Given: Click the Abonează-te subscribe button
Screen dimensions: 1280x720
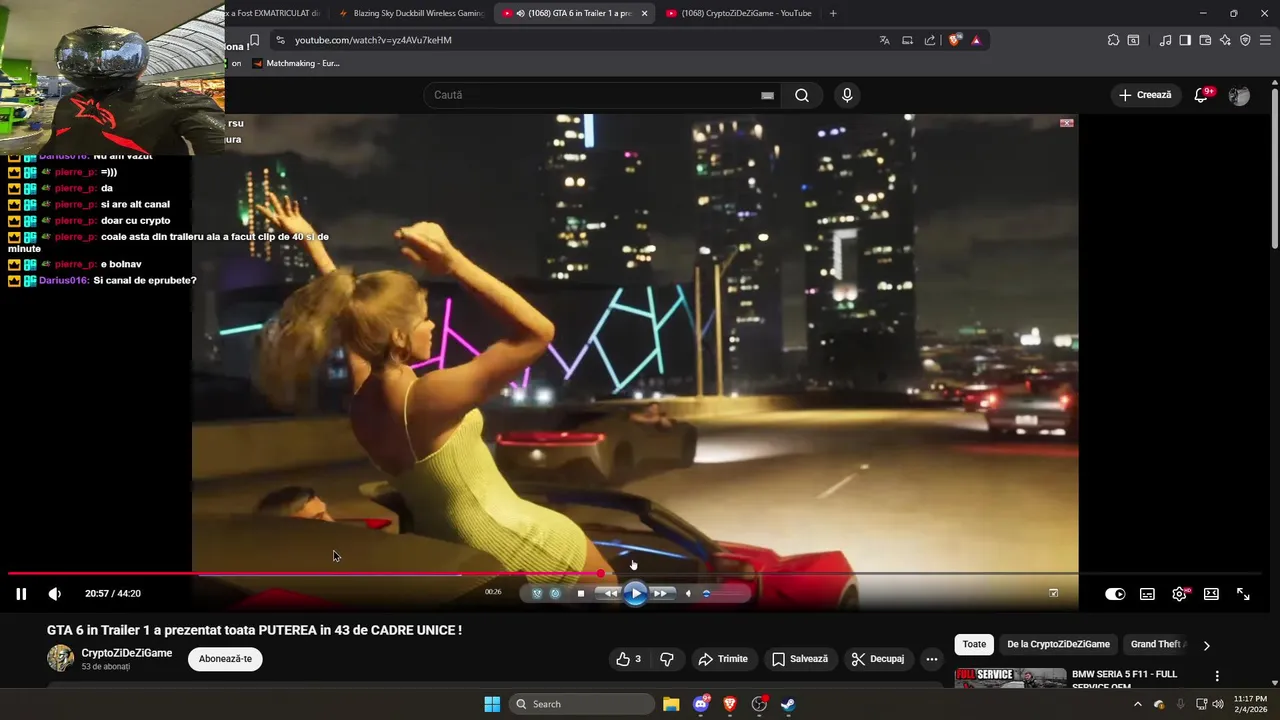Looking at the screenshot, I should [225, 659].
